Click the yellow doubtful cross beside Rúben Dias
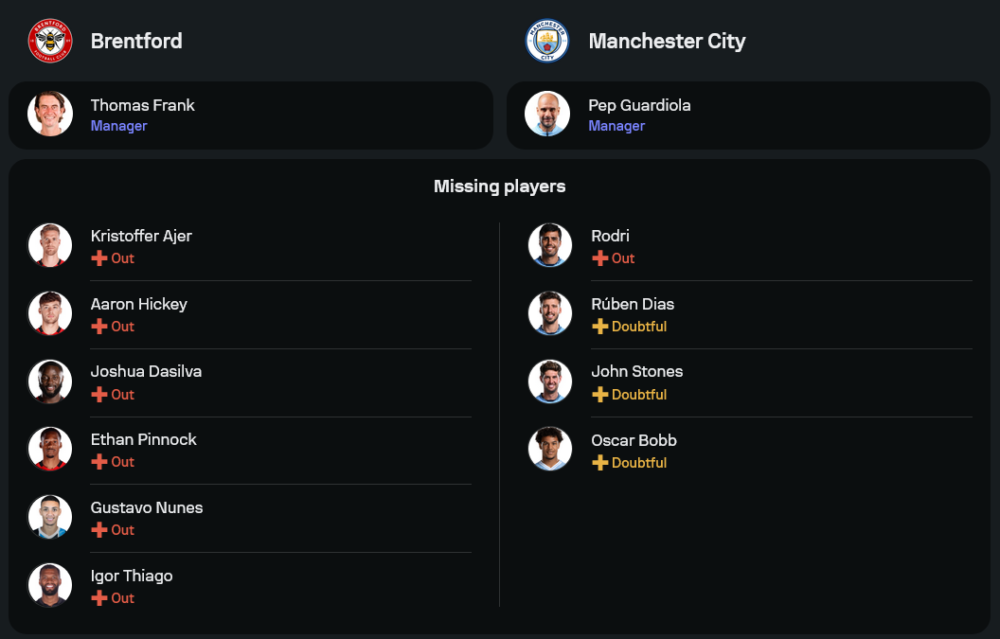 pyautogui.click(x=600, y=326)
